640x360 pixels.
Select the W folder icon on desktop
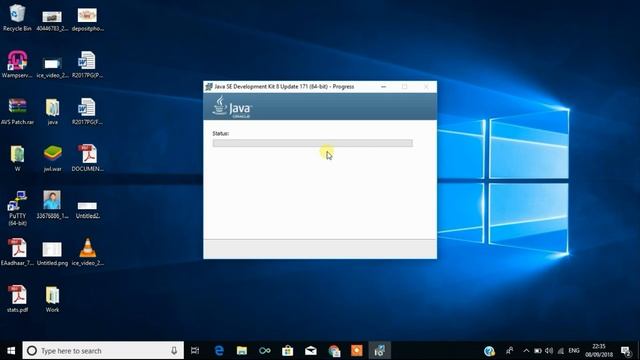(17, 158)
